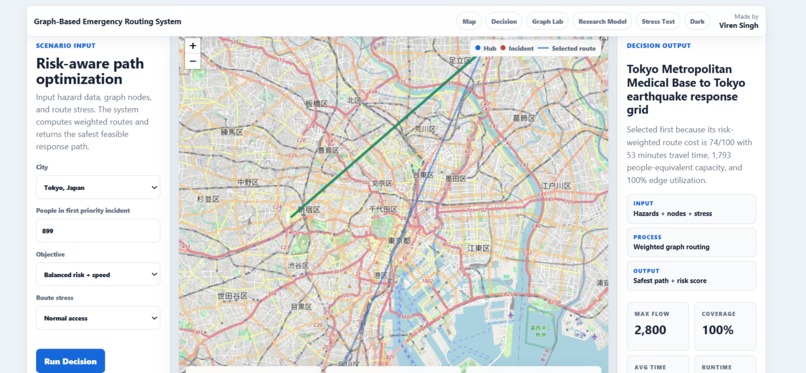Click the Scenario Input label

tap(66, 46)
